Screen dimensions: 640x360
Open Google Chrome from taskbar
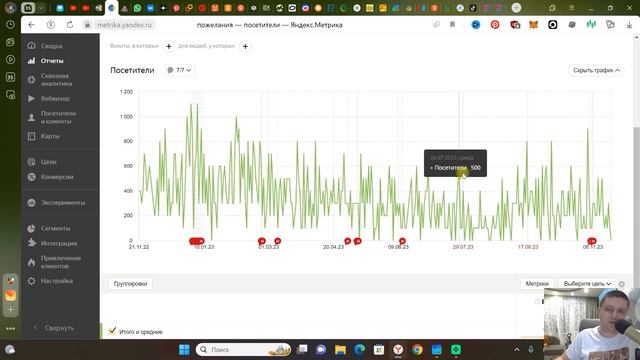(417, 350)
